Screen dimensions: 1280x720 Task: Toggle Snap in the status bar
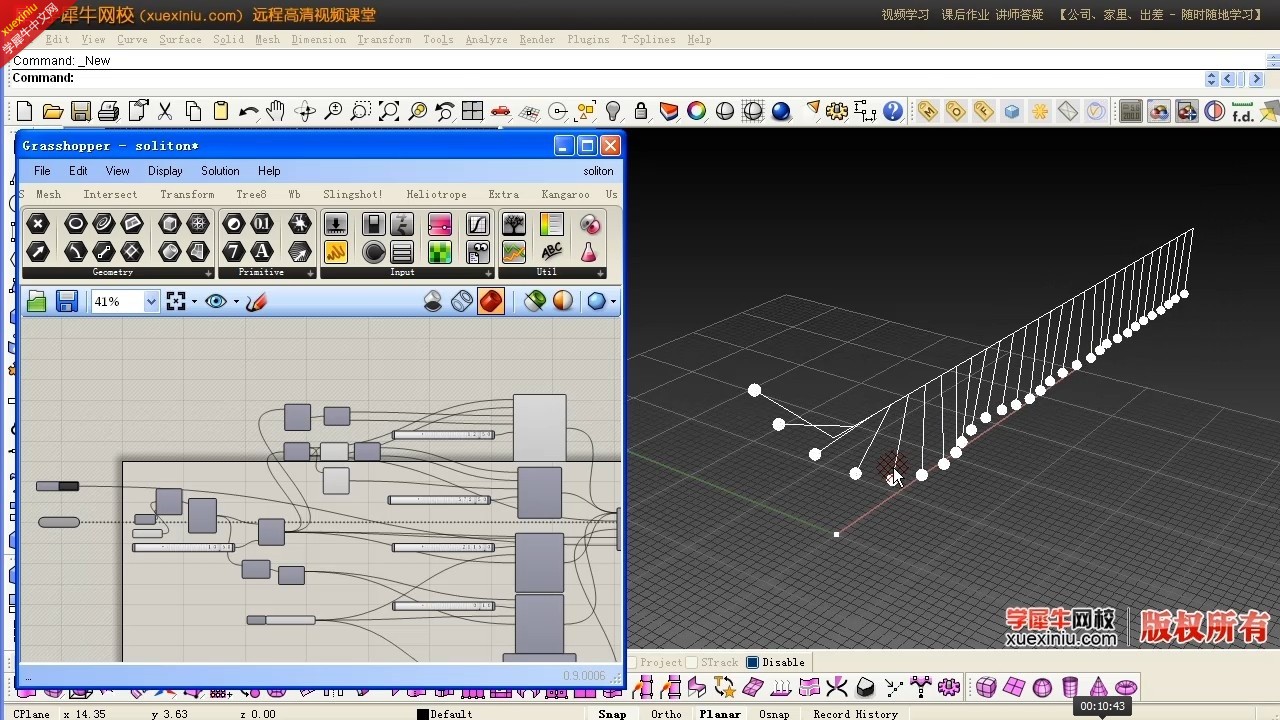coord(612,714)
